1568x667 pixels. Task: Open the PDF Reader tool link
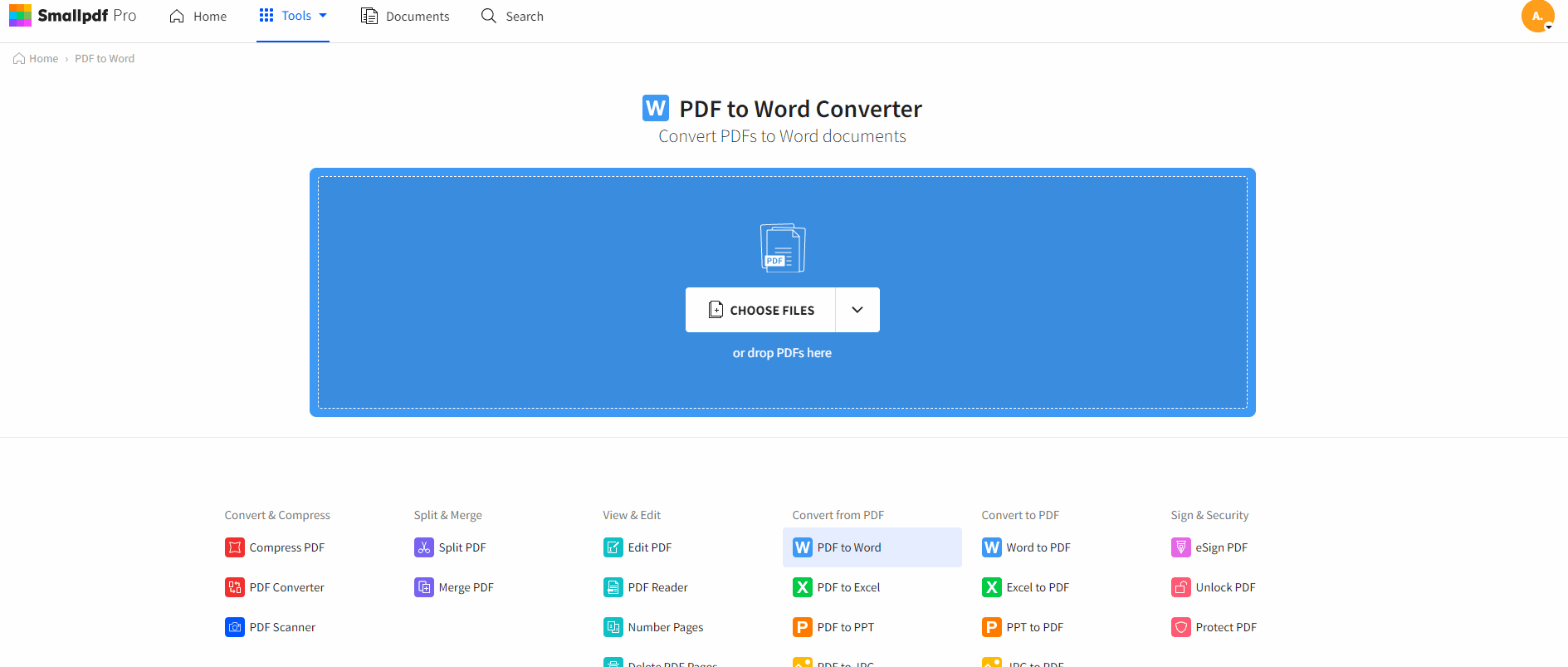tap(657, 587)
